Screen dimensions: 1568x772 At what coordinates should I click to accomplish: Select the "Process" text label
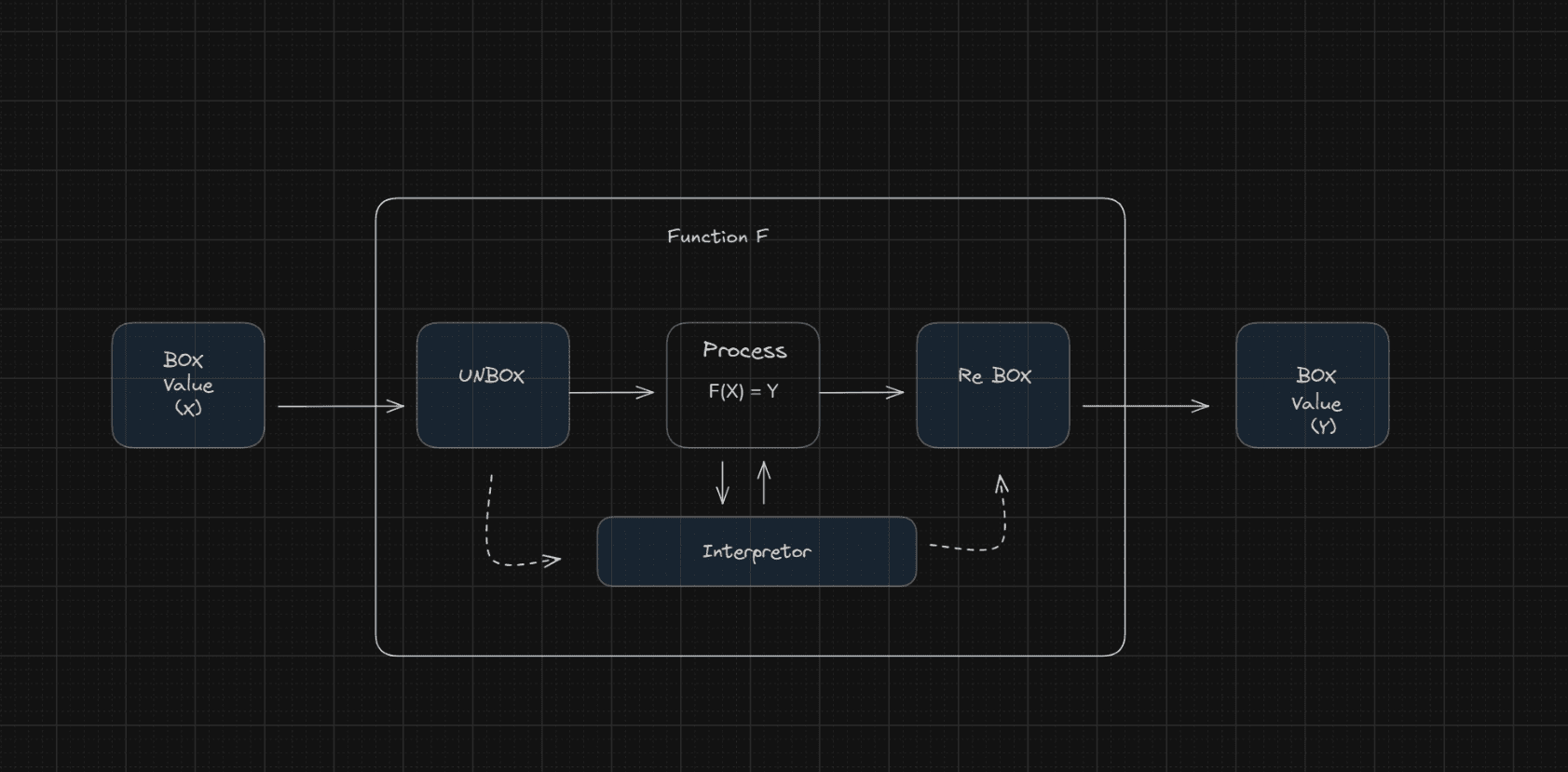pyautogui.click(x=744, y=350)
